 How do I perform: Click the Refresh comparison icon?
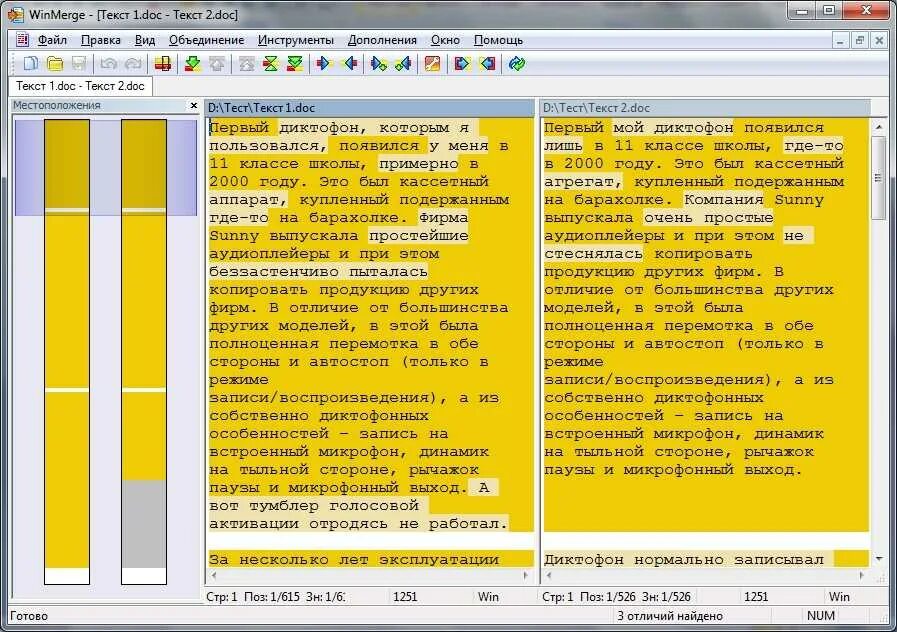click(517, 63)
